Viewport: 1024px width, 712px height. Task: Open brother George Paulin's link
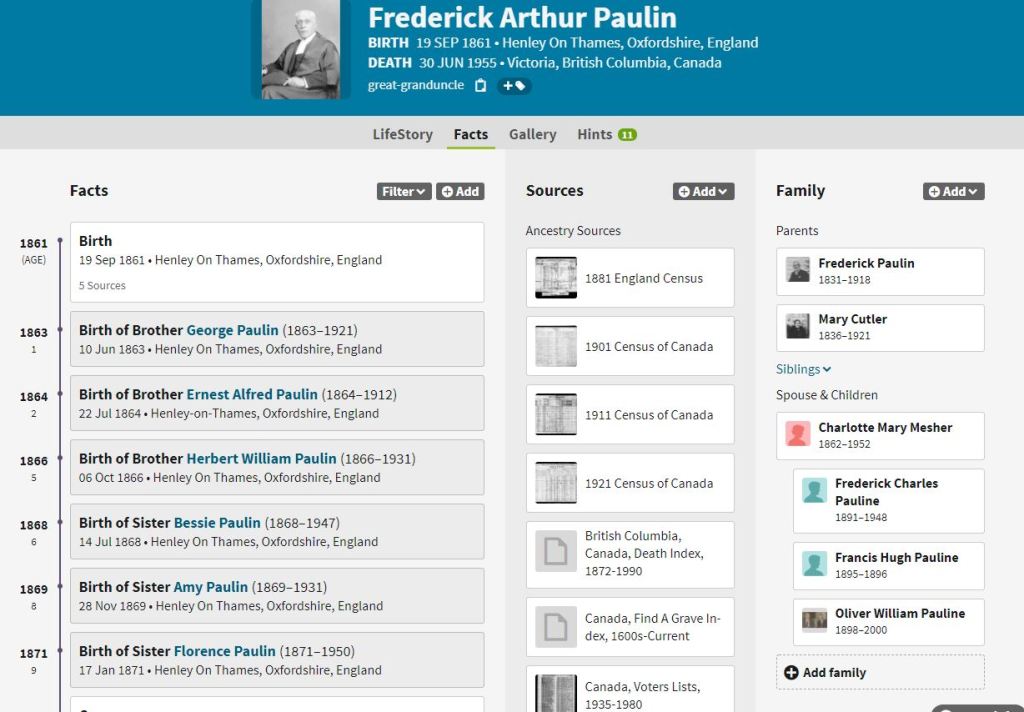click(x=232, y=330)
